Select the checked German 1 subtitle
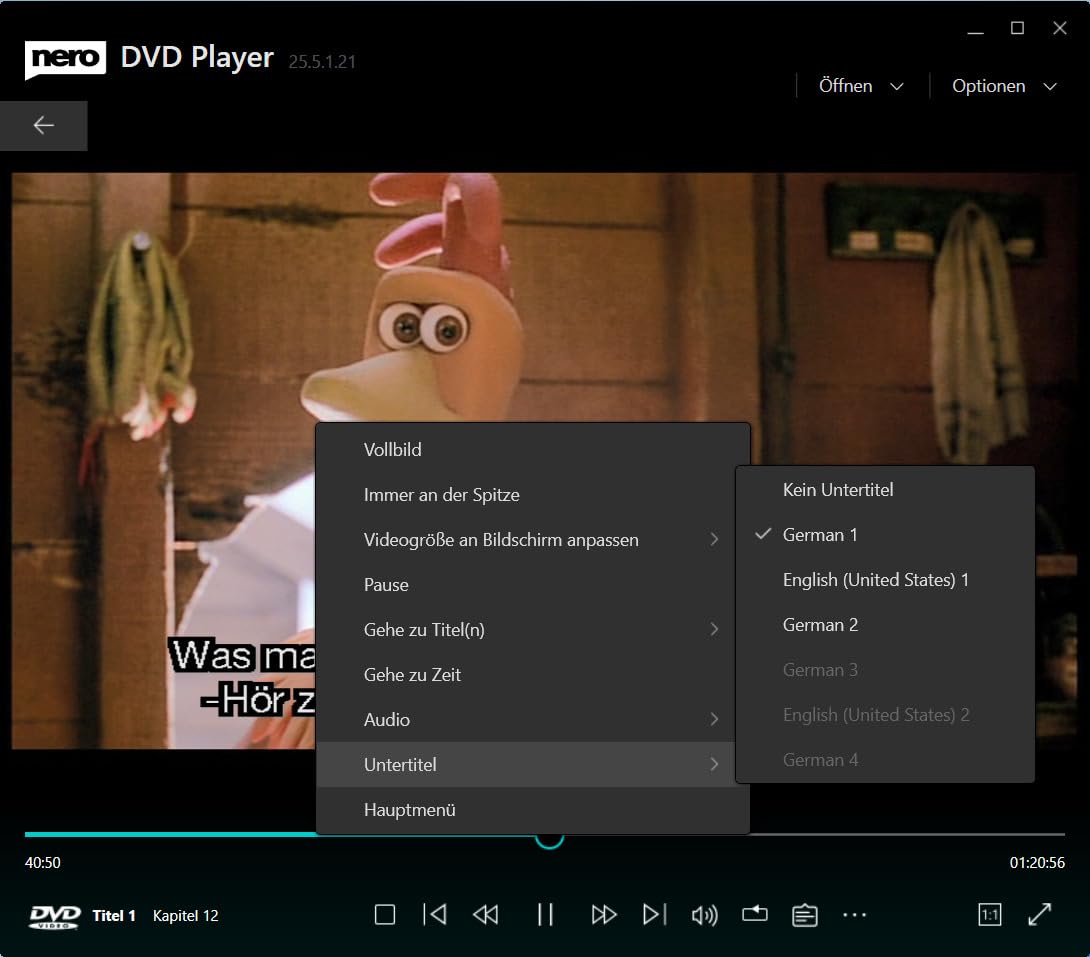1090x957 pixels. [885, 535]
